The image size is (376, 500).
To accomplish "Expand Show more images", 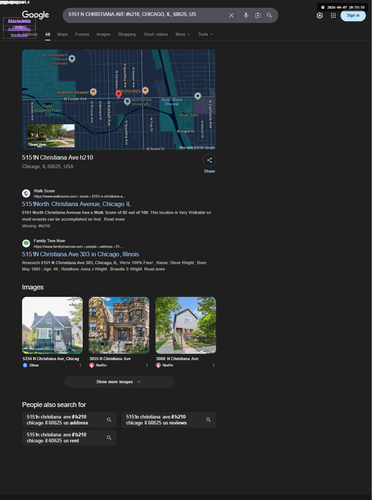I will click(x=119, y=382).
